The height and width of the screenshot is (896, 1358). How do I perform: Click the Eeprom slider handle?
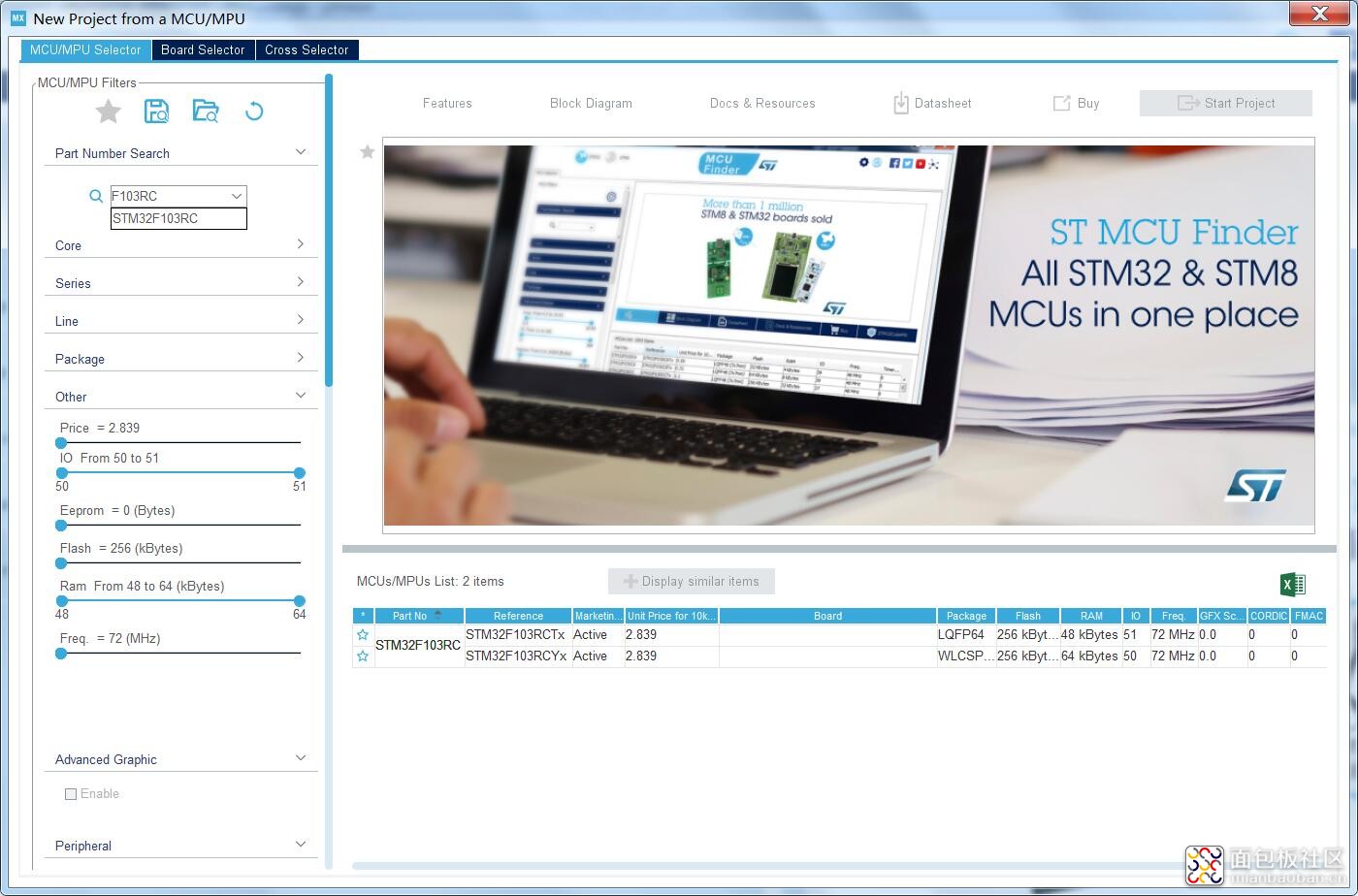coord(61,526)
